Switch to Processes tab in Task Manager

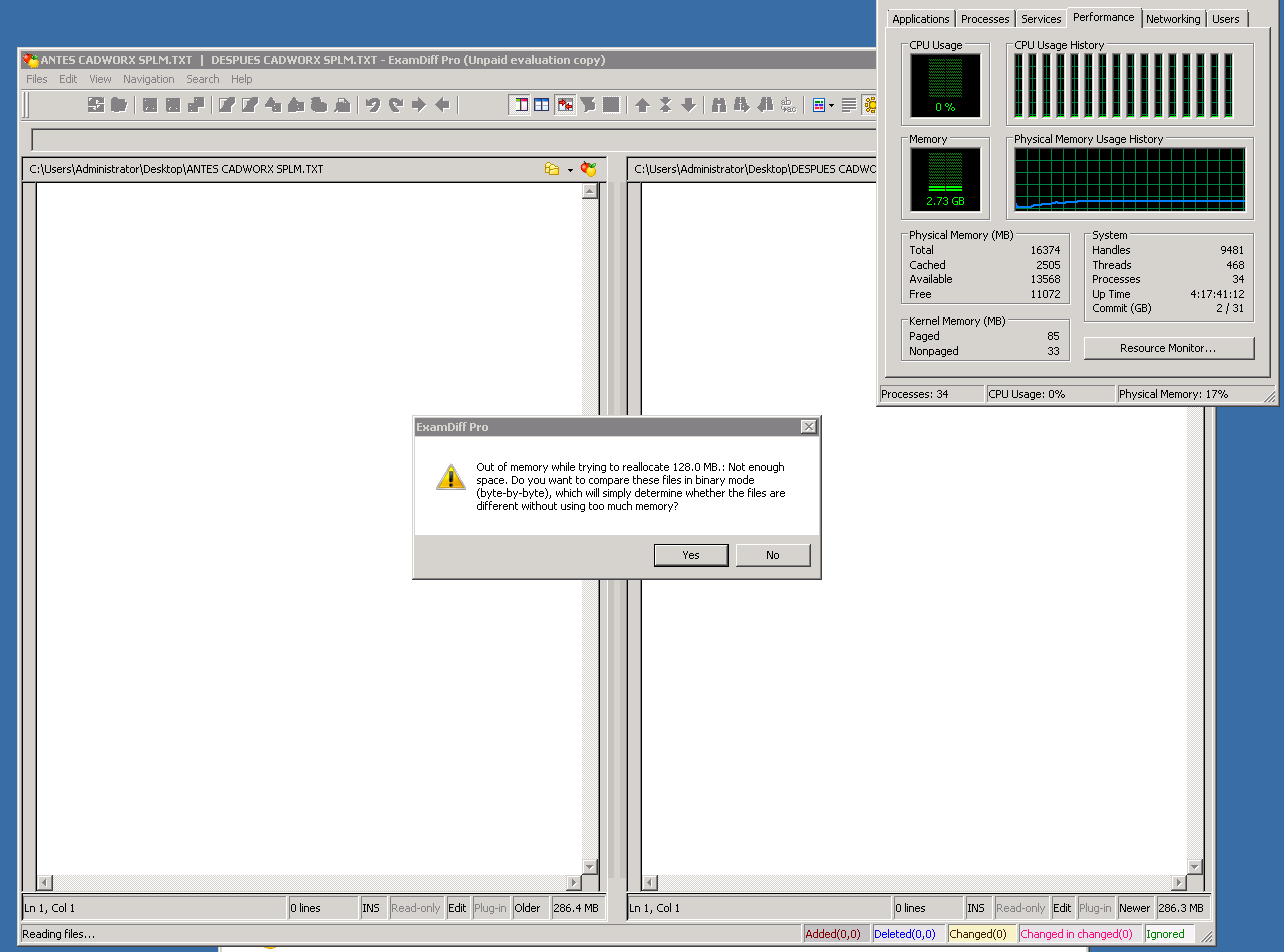[985, 19]
